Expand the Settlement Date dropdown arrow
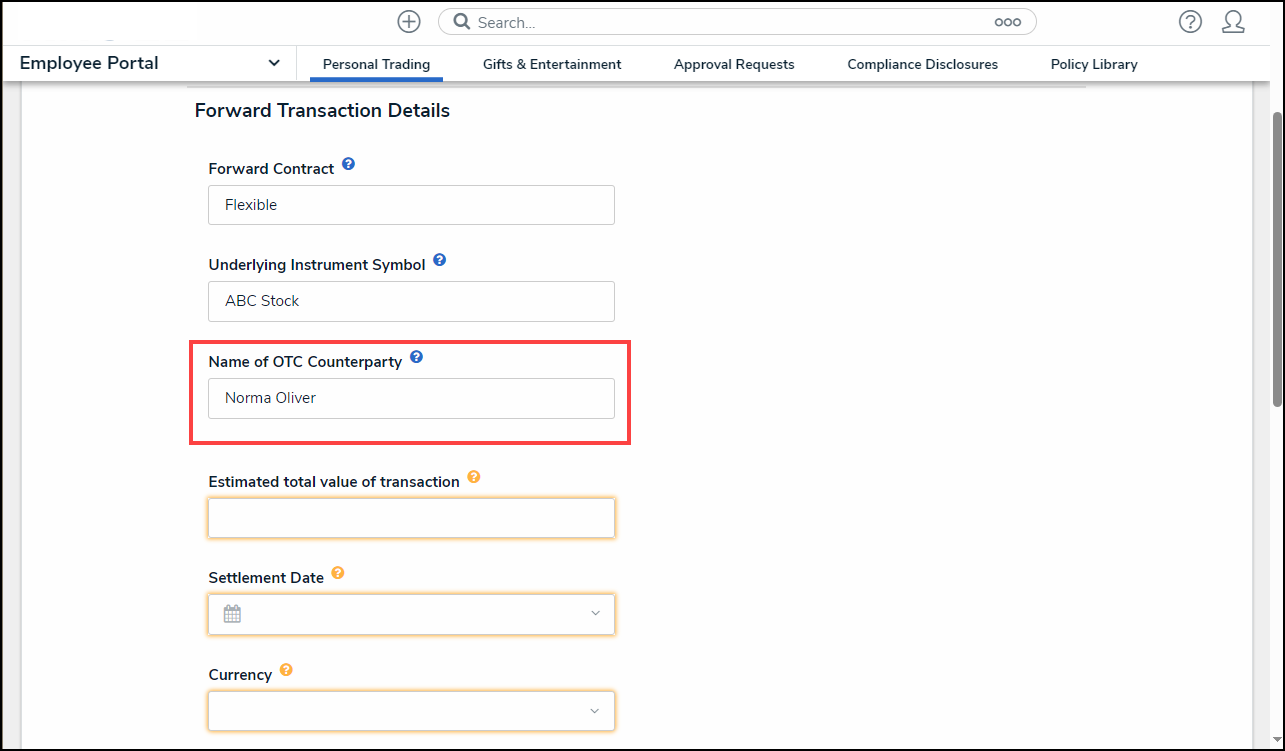1285x751 pixels. coord(595,614)
